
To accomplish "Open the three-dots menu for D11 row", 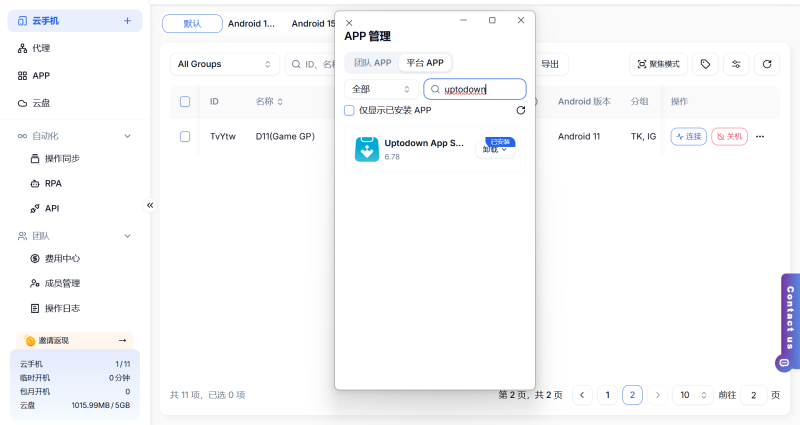I will point(760,136).
